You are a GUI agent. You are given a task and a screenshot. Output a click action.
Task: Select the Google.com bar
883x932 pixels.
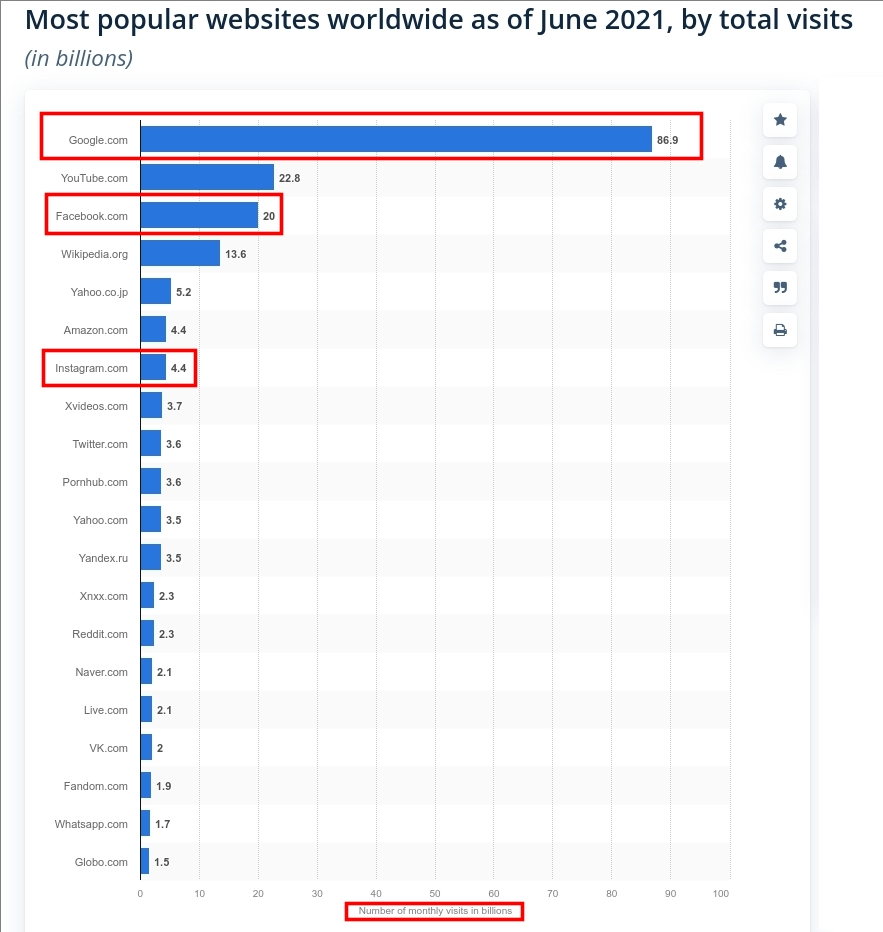coord(400,139)
